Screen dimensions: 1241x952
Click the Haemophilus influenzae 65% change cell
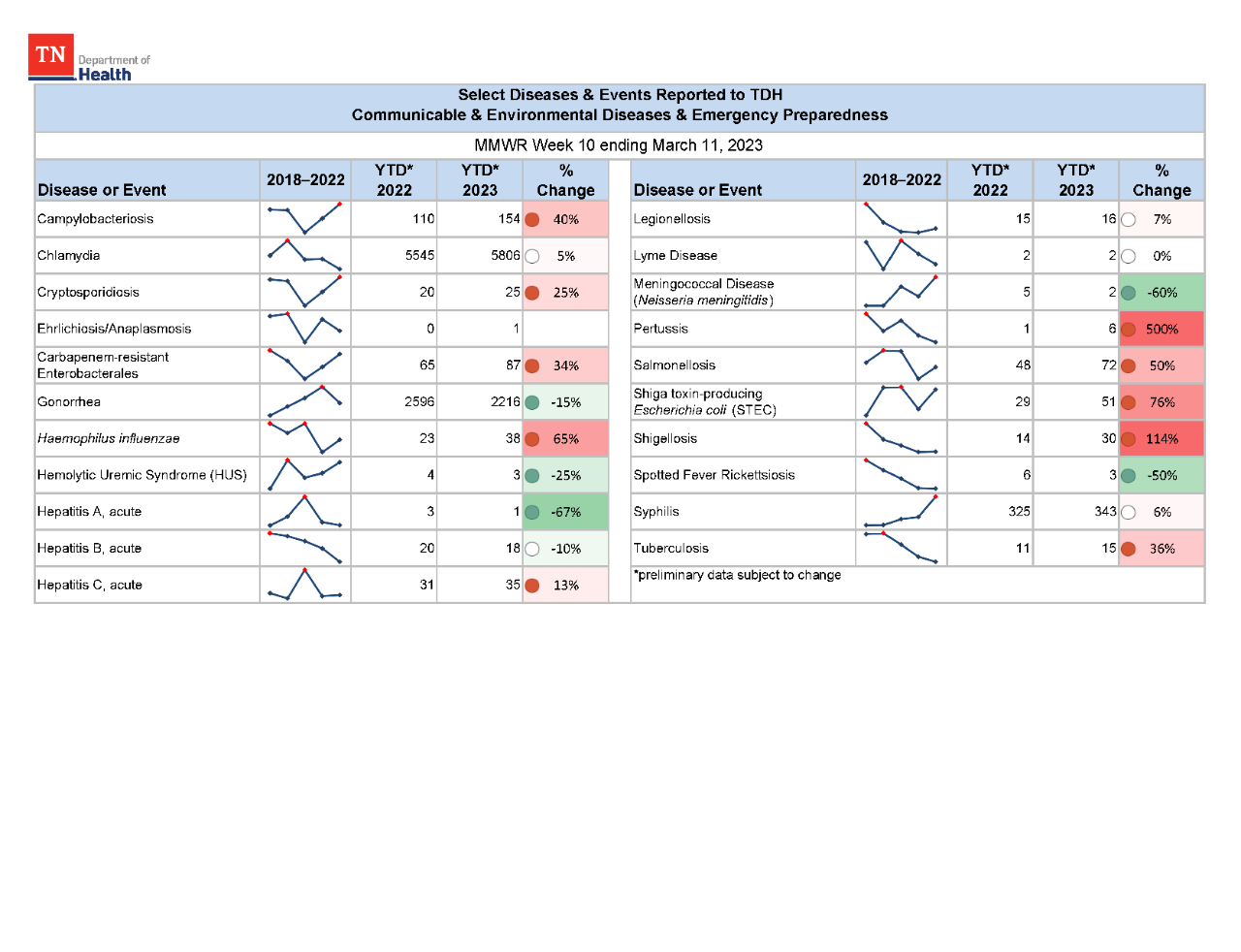coord(566,438)
